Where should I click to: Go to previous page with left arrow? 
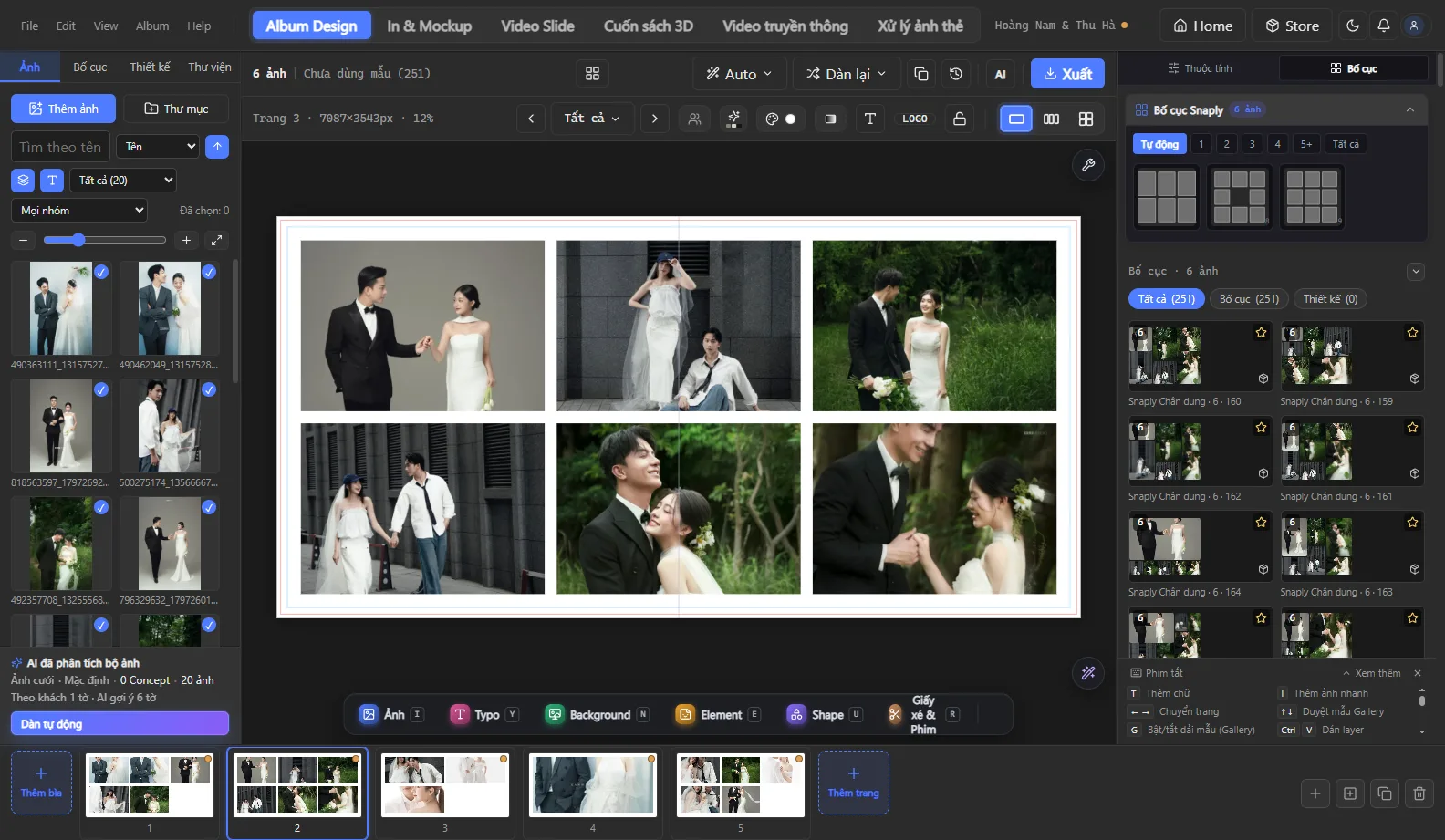coord(531,119)
